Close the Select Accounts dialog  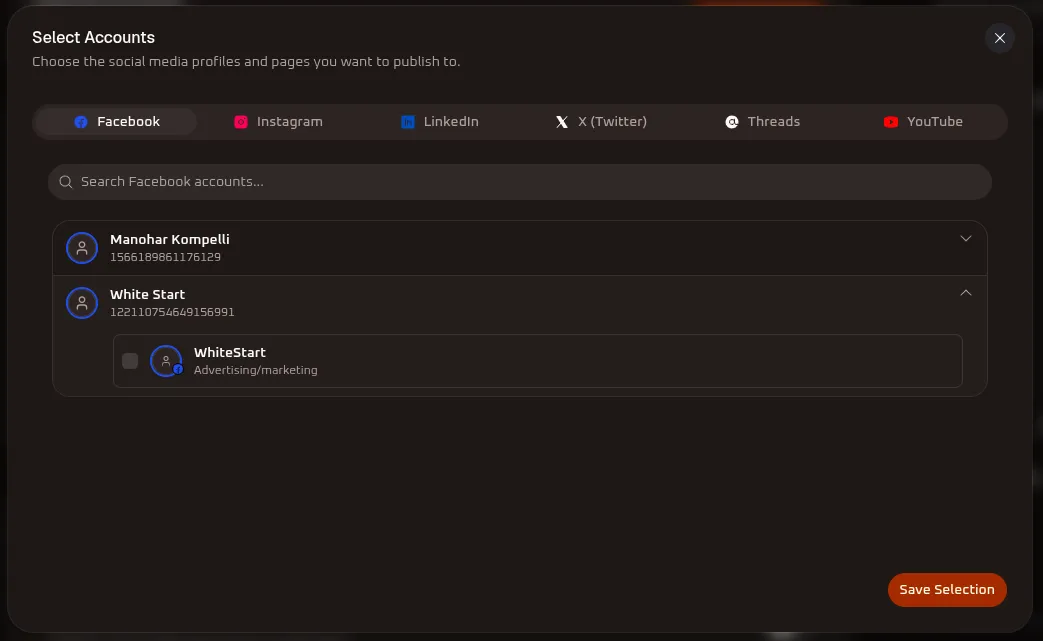[x=999, y=38]
